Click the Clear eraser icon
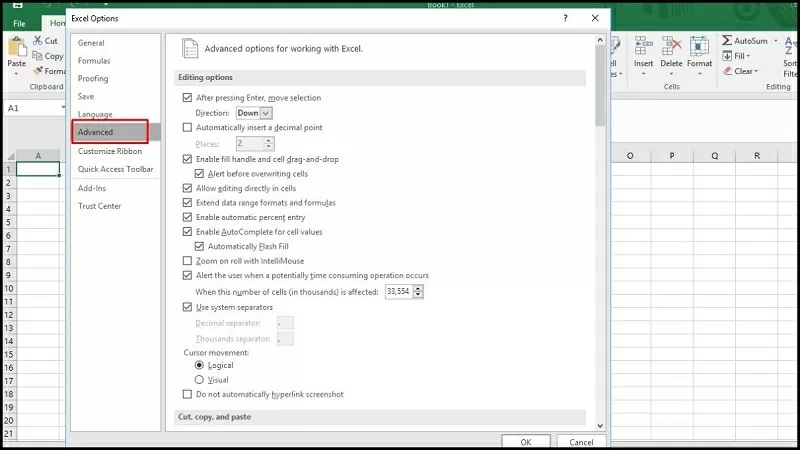Viewport: 800px width, 450px height. tap(726, 71)
